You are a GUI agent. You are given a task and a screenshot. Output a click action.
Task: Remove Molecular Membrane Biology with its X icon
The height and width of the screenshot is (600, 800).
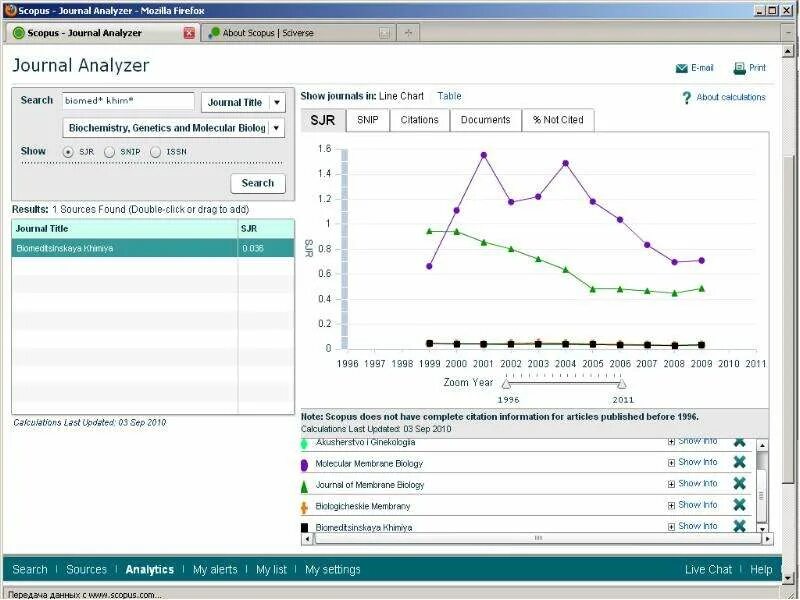[x=739, y=462]
